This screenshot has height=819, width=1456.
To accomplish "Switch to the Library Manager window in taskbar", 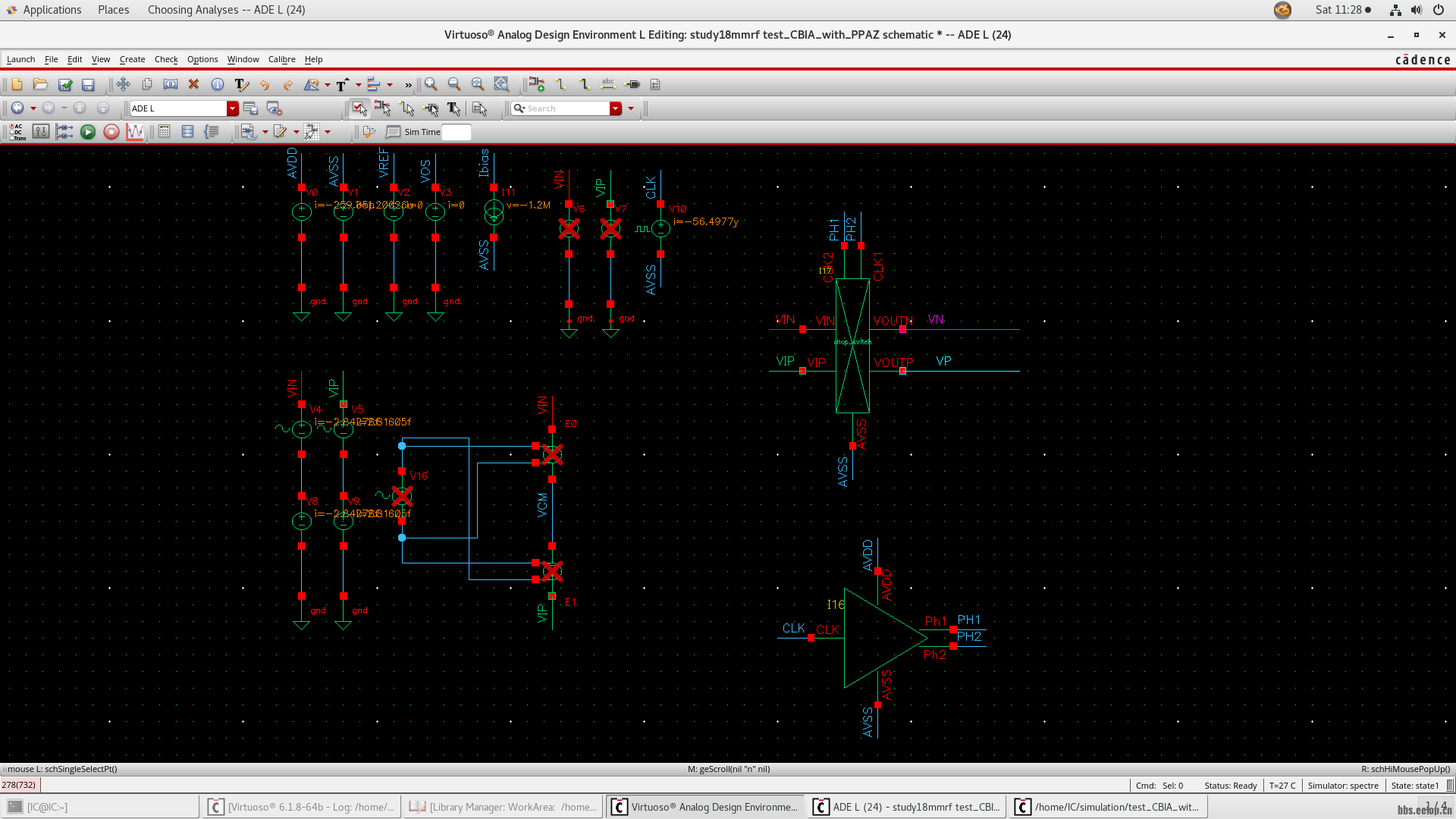I will [502, 806].
